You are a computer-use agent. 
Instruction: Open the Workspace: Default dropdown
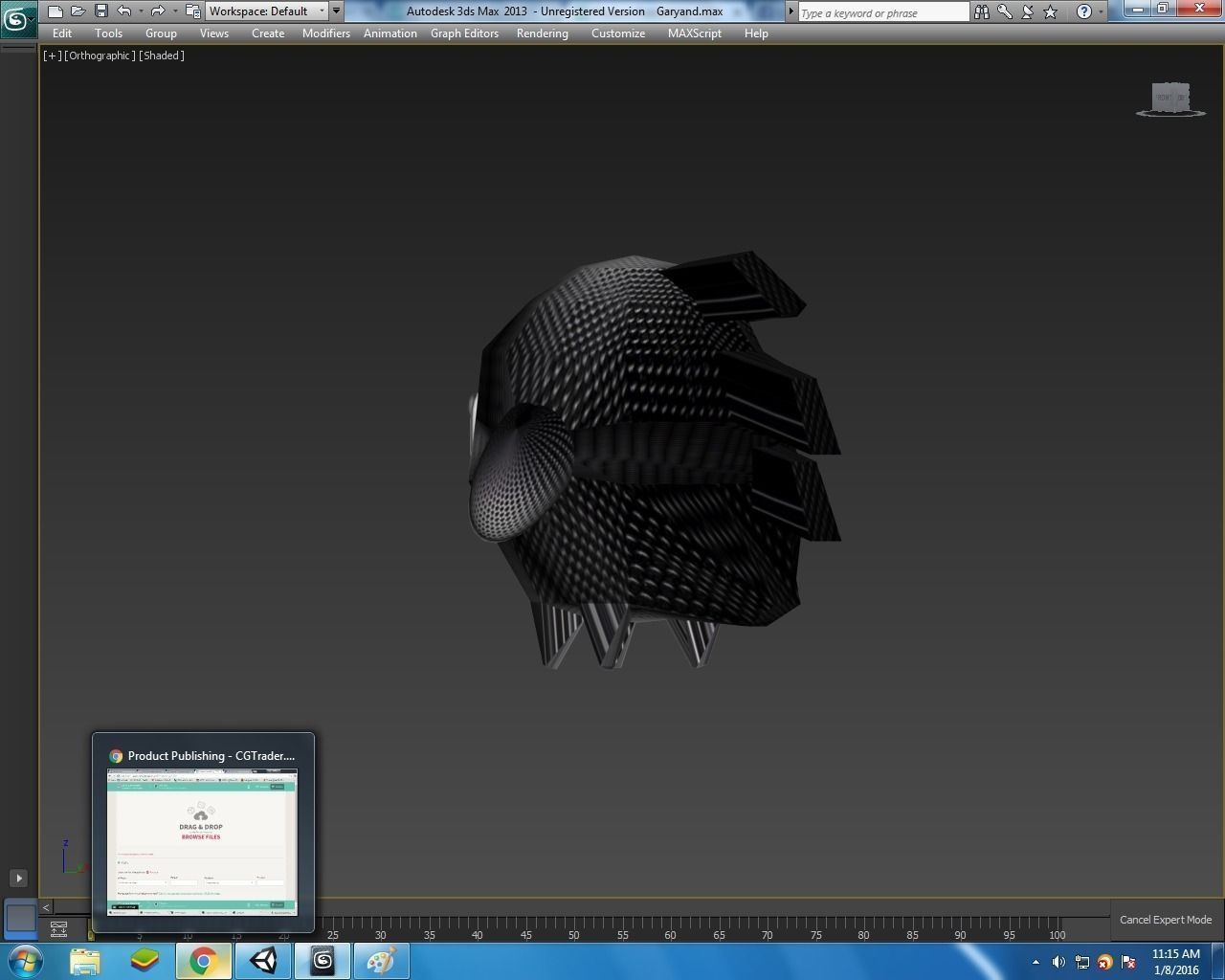[x=267, y=11]
